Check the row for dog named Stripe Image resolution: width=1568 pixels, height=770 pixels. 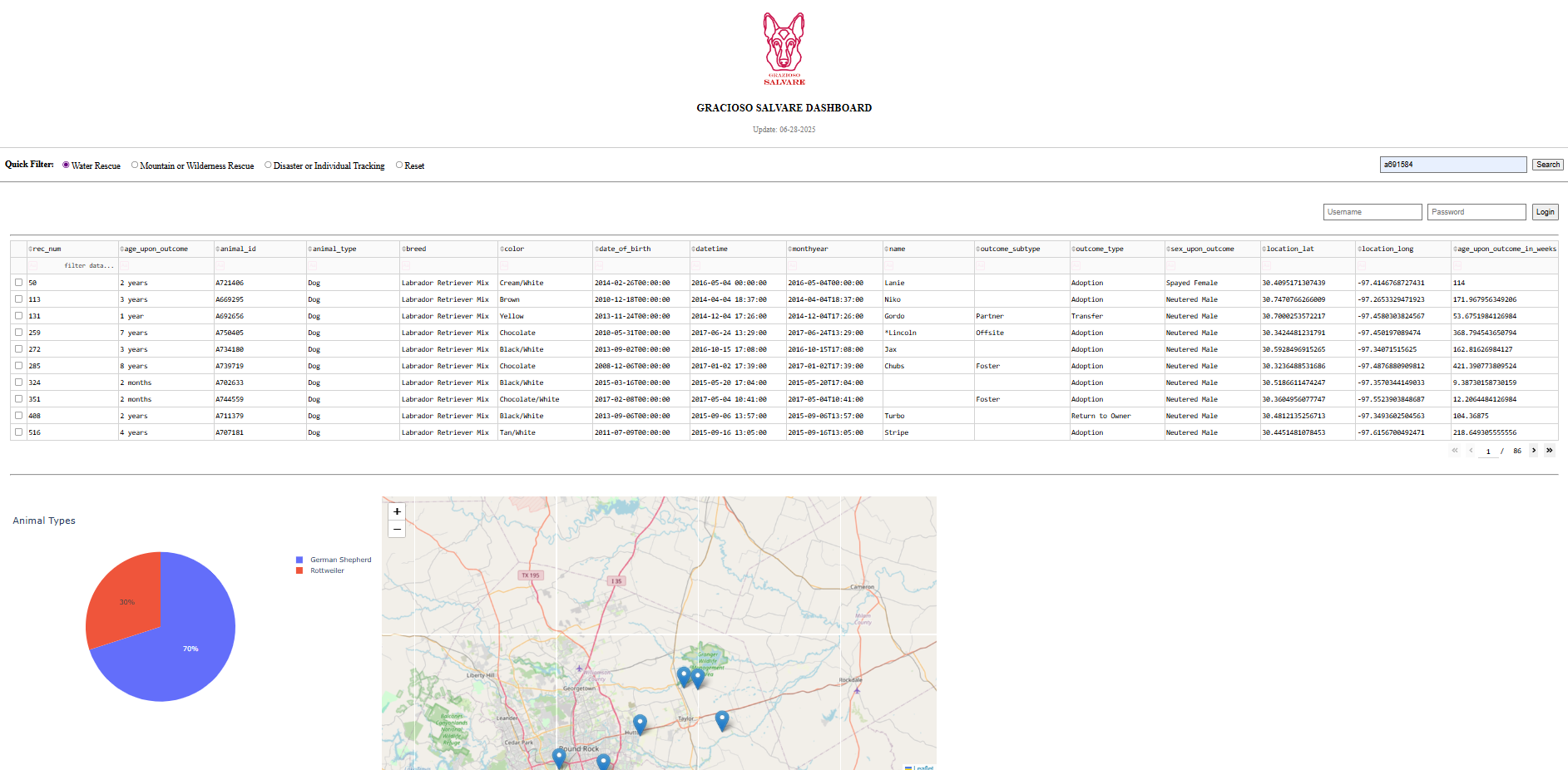18,432
